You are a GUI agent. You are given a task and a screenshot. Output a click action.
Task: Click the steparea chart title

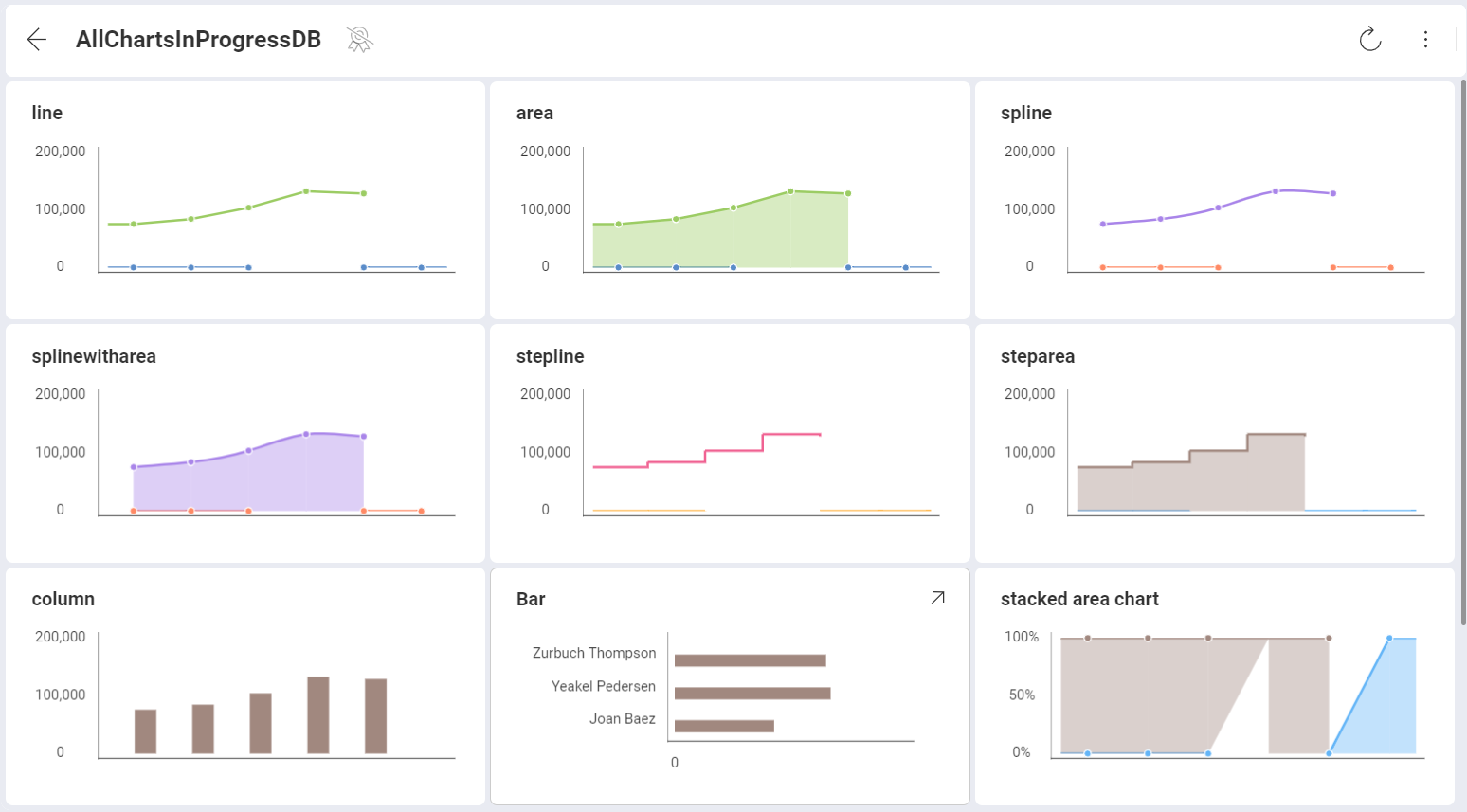tap(1038, 356)
